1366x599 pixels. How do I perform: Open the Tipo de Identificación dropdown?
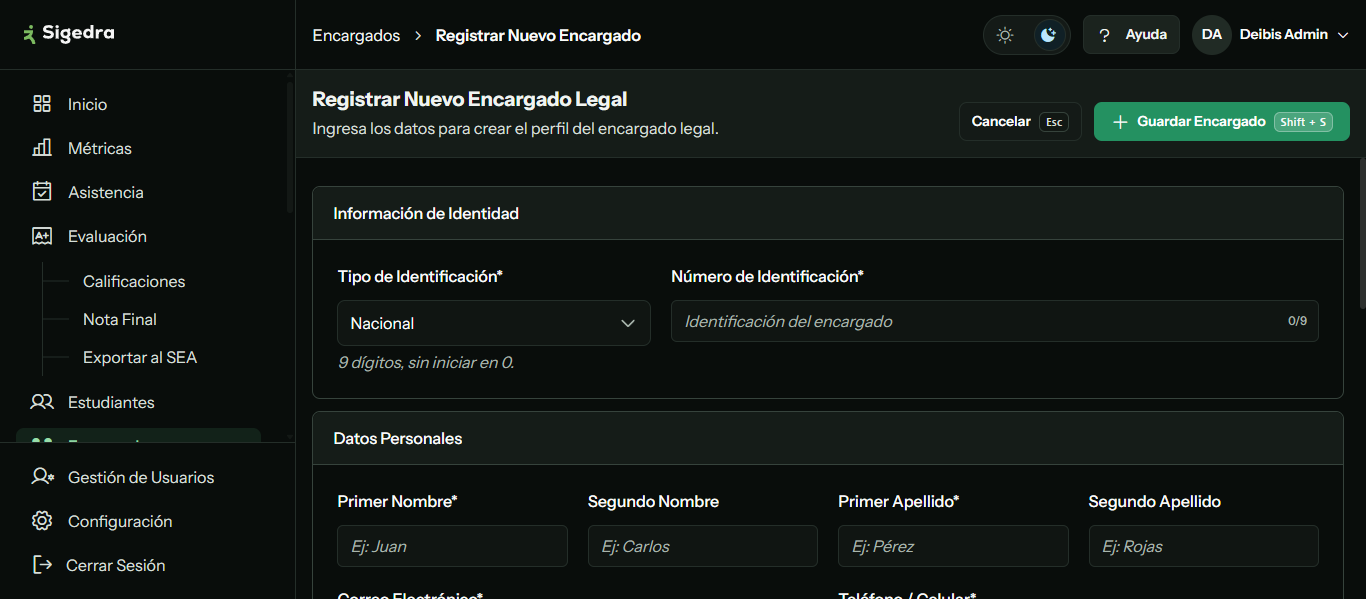click(x=494, y=323)
